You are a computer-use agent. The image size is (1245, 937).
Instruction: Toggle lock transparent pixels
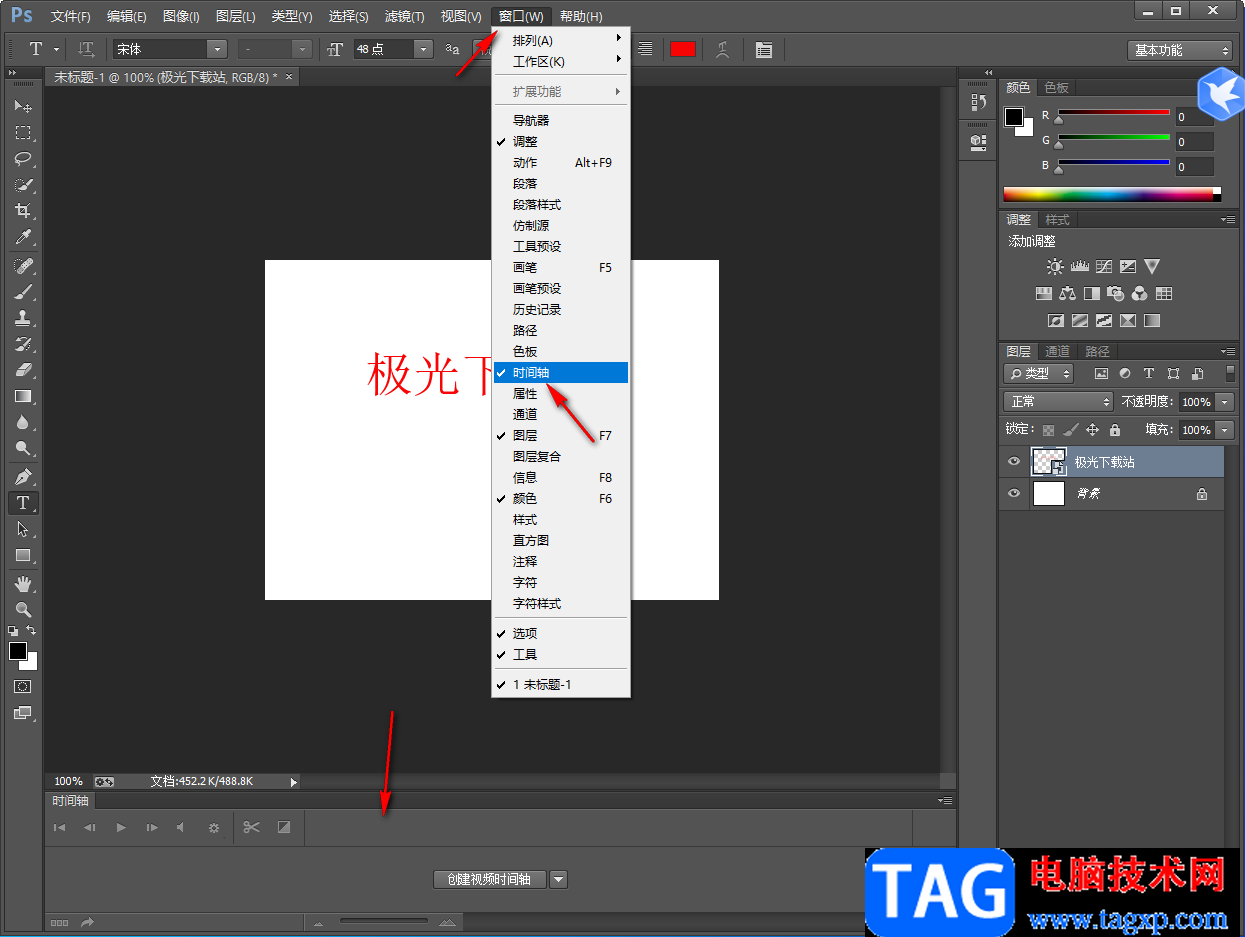1048,430
